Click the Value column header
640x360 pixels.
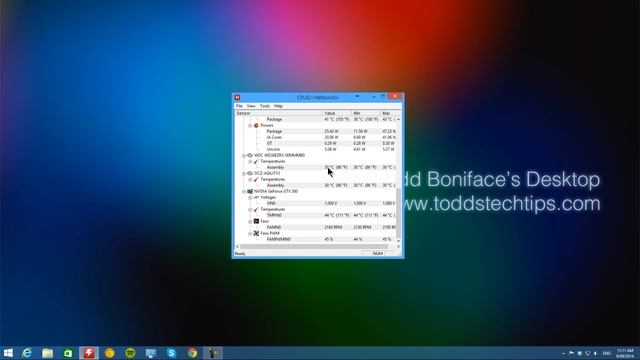(x=337, y=113)
